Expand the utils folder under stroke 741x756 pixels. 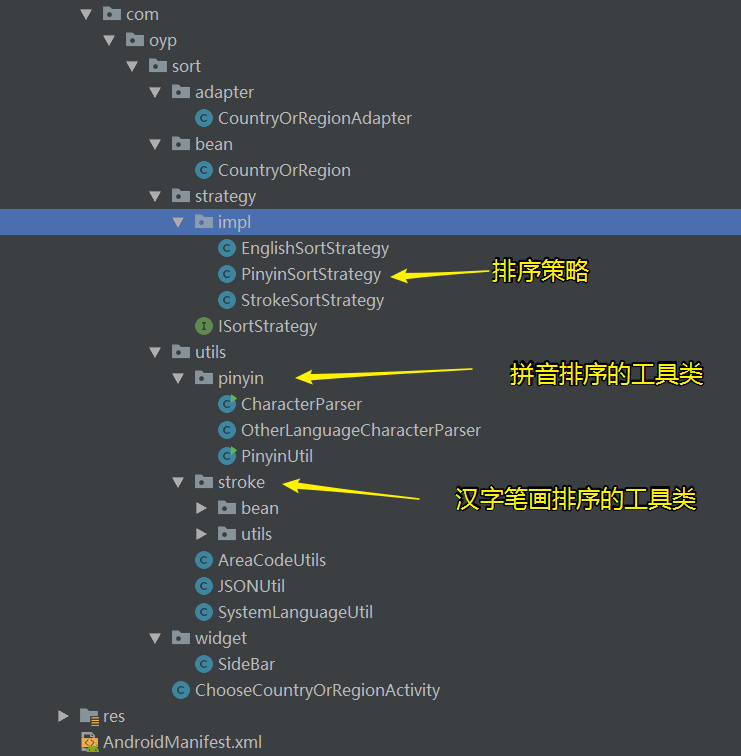[x=202, y=534]
